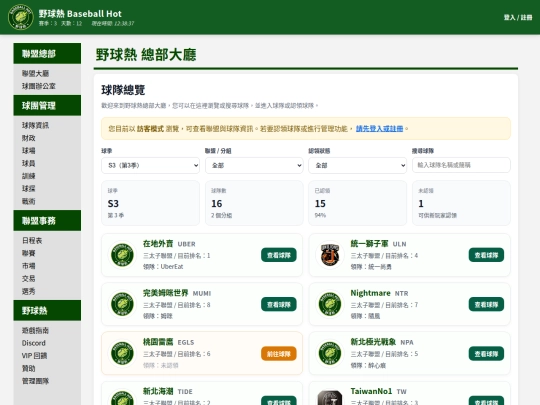The width and height of the screenshot is (540, 405).
Task: Open 遊戲指南 in the sidebar
Action: click(35, 330)
